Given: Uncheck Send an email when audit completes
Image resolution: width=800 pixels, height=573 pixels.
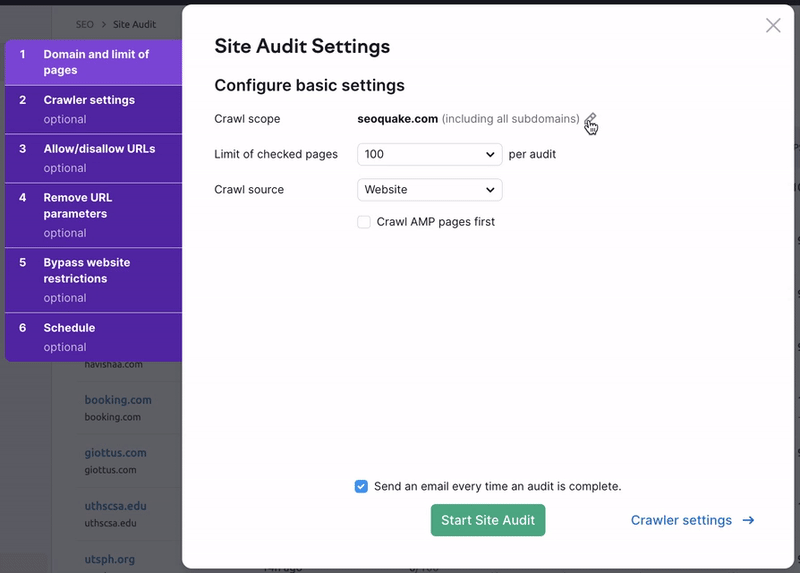Looking at the screenshot, I should [x=361, y=486].
